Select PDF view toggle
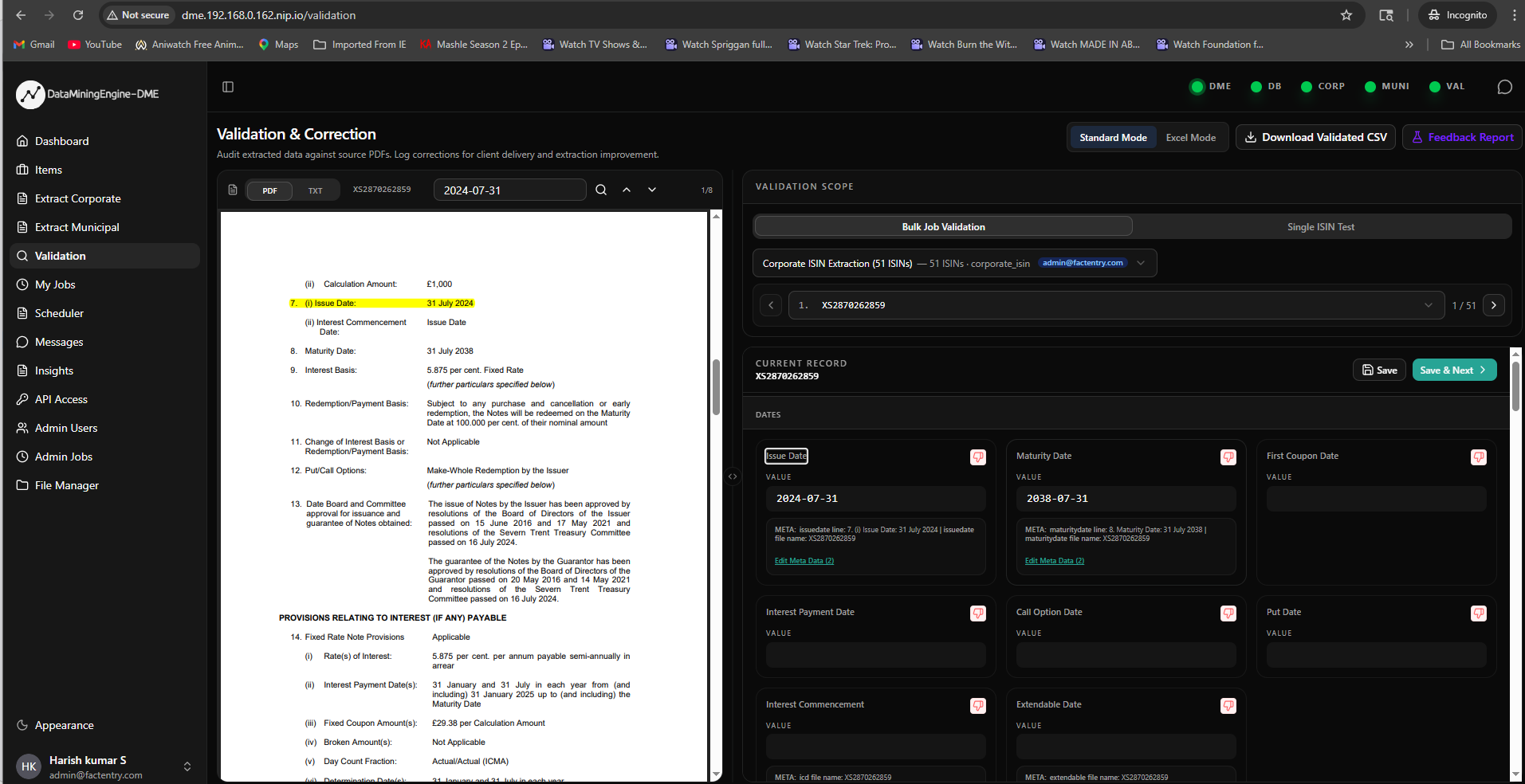1525x784 pixels. (x=270, y=190)
